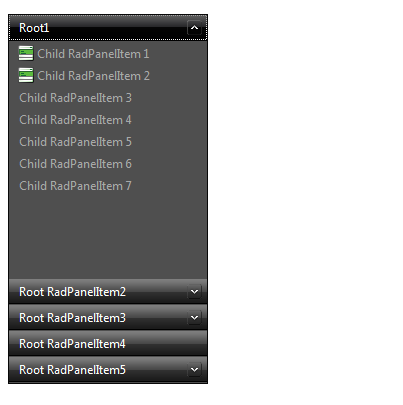The width and height of the screenshot is (403, 405).
Task: Pick Child RadPanelItem 6
Action: 75,164
